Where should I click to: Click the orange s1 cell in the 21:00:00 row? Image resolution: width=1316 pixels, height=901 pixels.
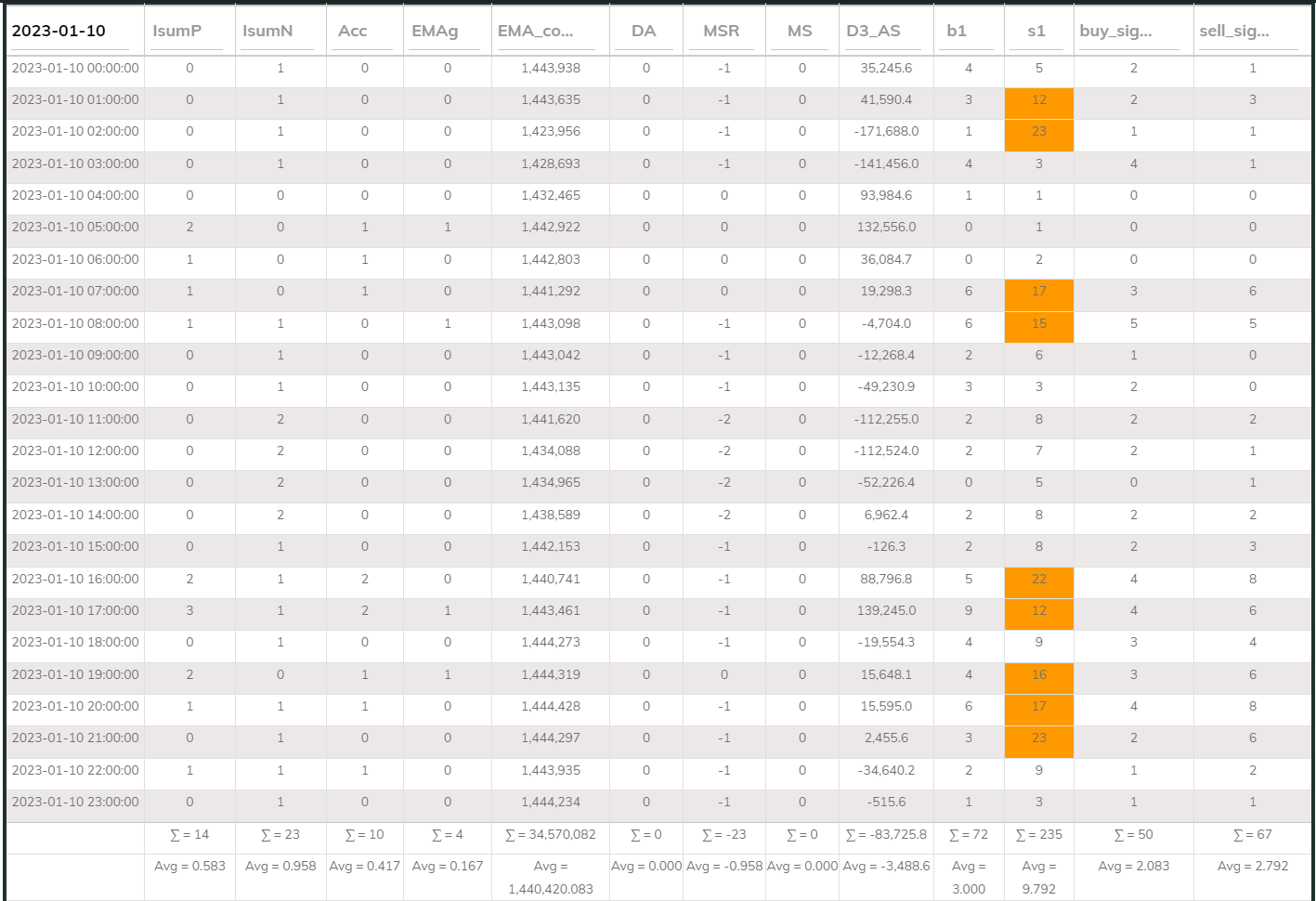pos(1038,738)
